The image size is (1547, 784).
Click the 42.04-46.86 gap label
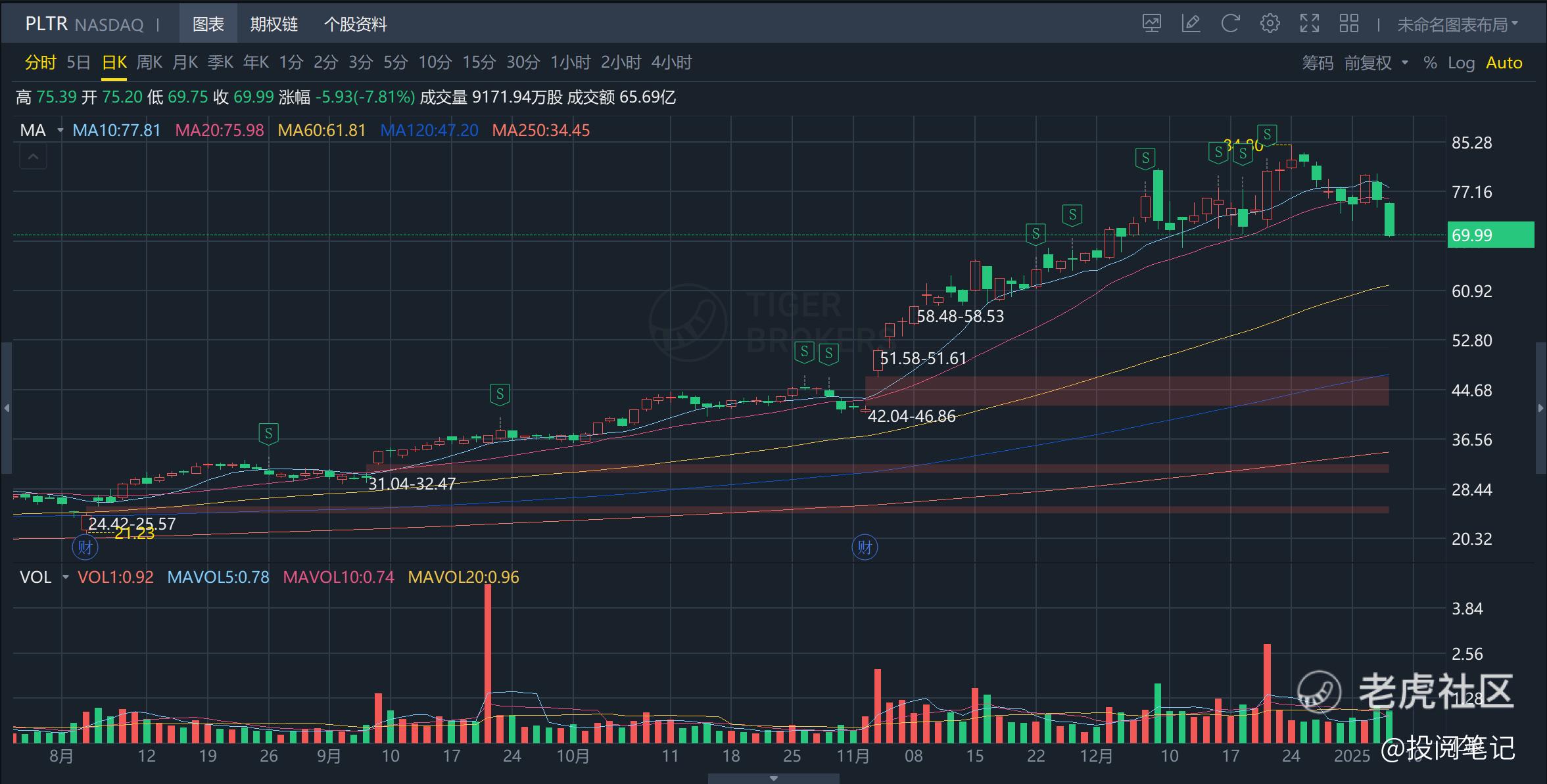click(x=911, y=416)
